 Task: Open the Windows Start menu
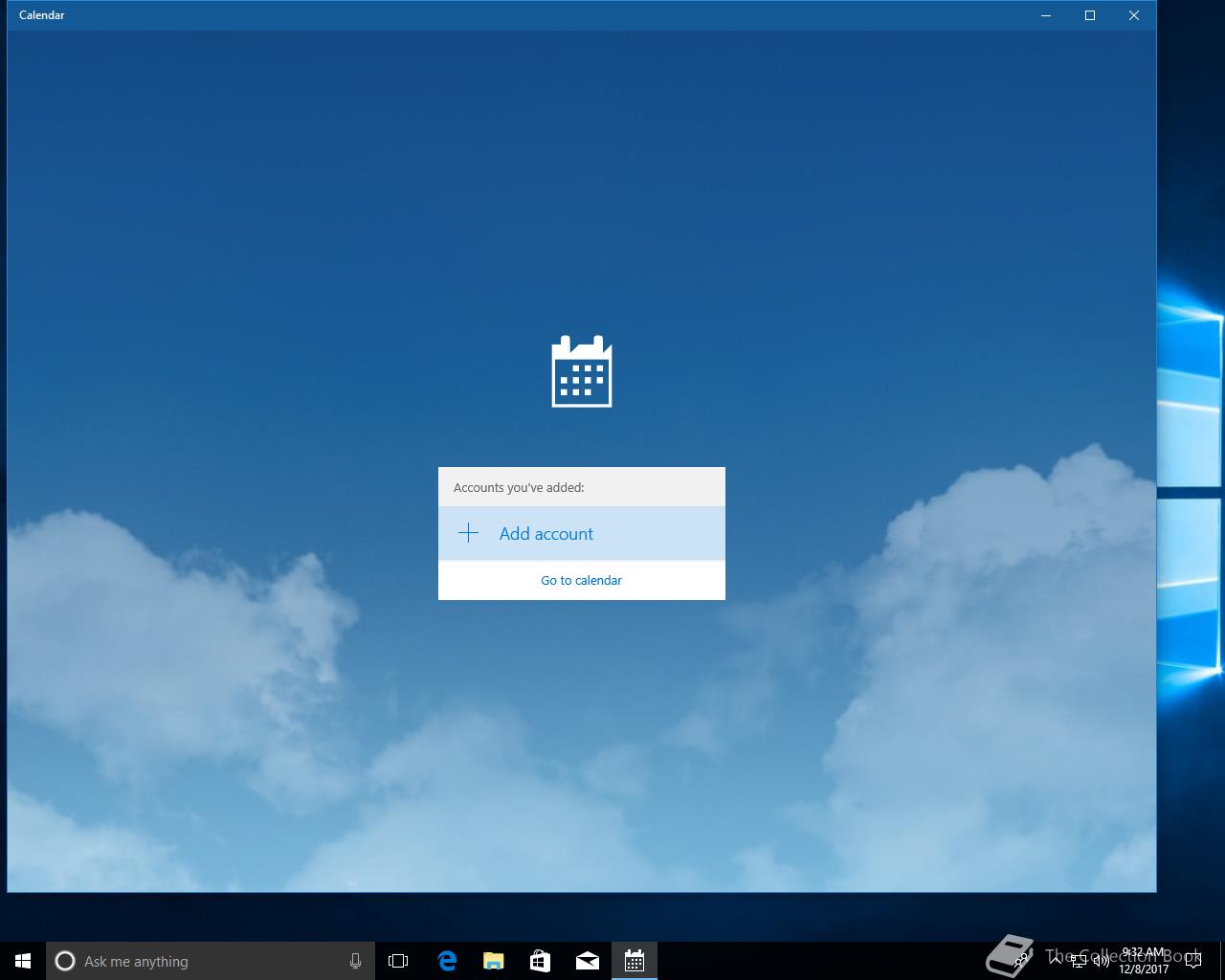(x=23, y=961)
